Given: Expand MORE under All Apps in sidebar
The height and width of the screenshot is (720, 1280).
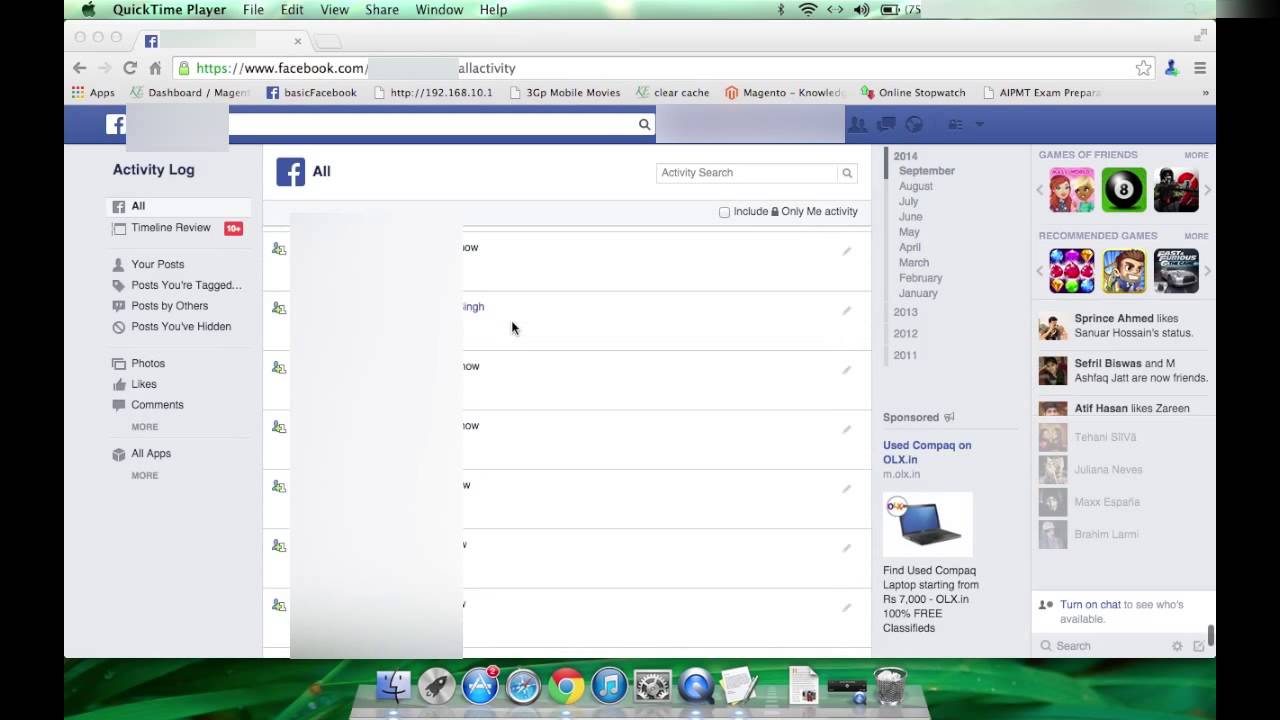Looking at the screenshot, I should [x=145, y=476].
